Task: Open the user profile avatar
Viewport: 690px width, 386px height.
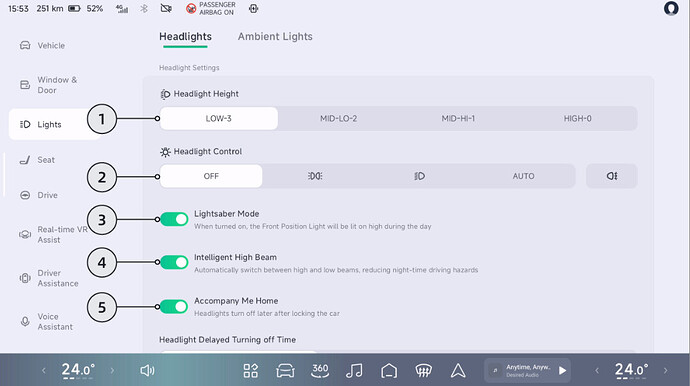Action: click(x=671, y=9)
